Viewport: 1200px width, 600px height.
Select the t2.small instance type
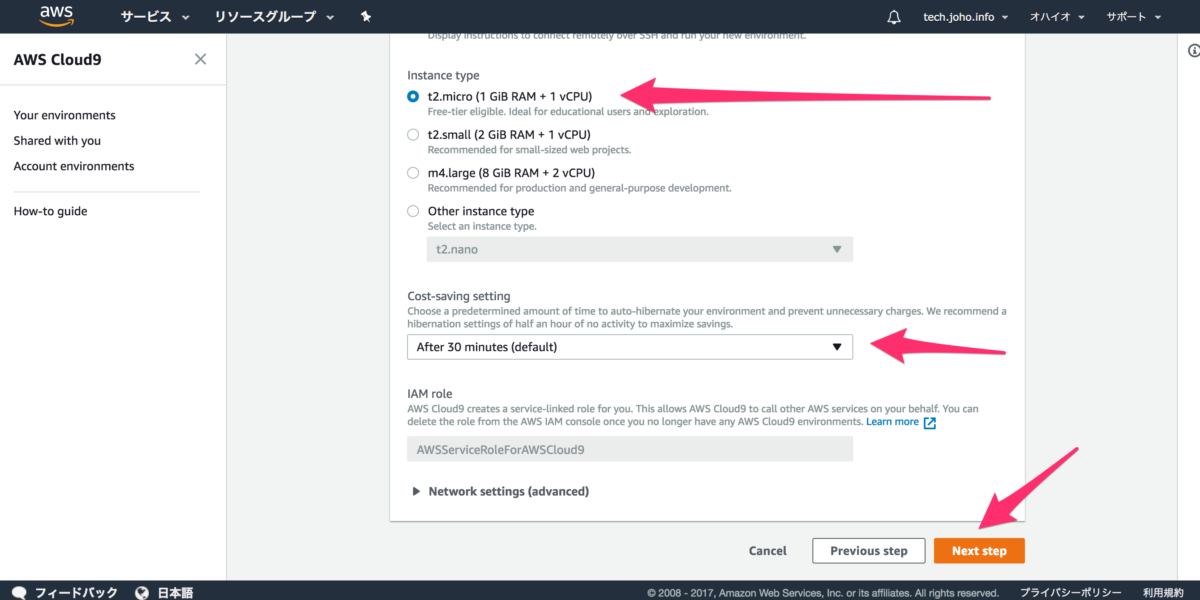[413, 134]
